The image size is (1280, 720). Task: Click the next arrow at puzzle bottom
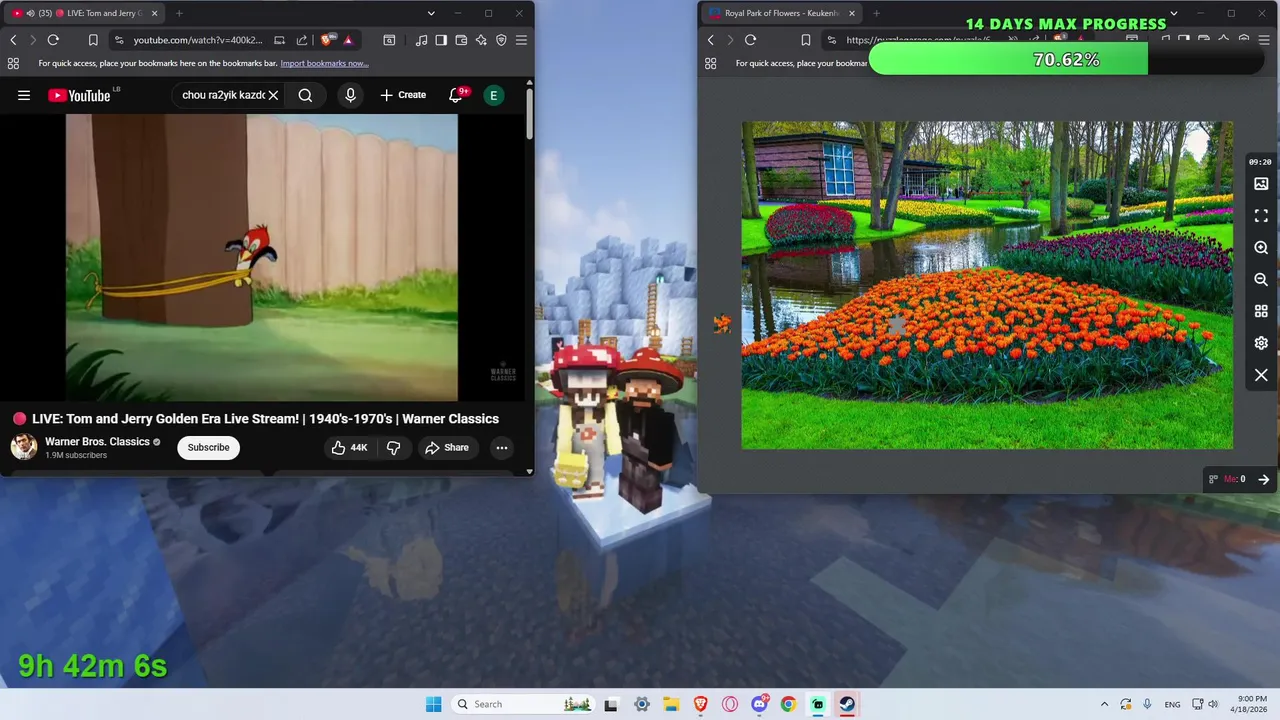1264,479
